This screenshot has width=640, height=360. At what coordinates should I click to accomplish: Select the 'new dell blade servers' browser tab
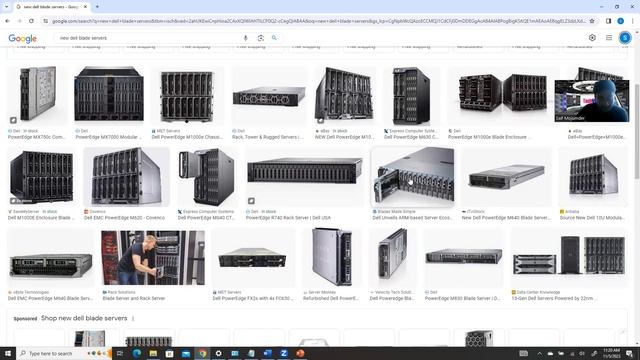51,7
